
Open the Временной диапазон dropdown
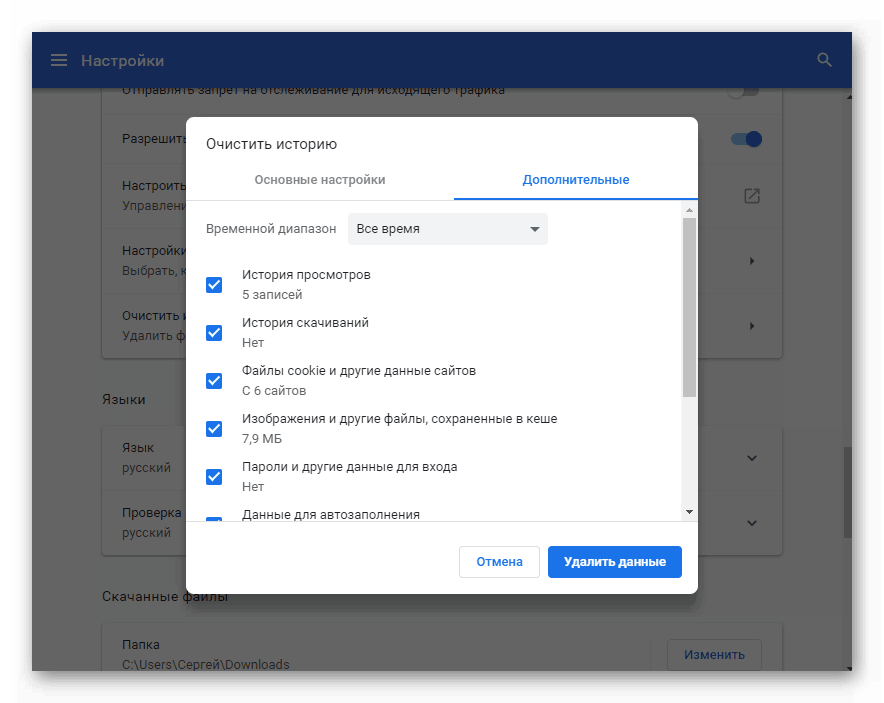447,229
